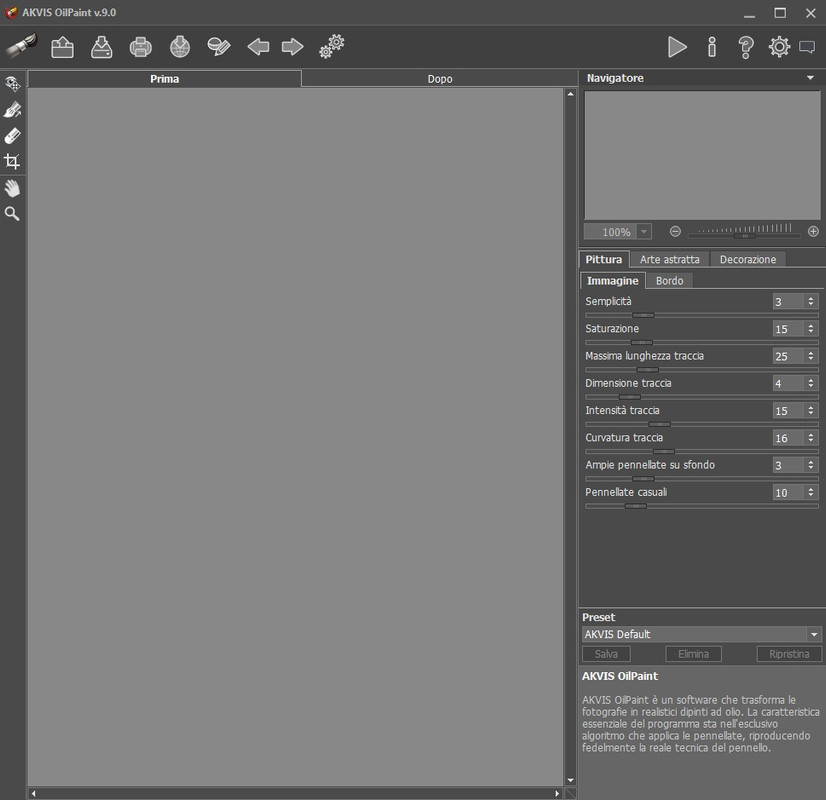Click the Pennellate casuali value field
This screenshot has height=800, width=826.
(x=788, y=492)
